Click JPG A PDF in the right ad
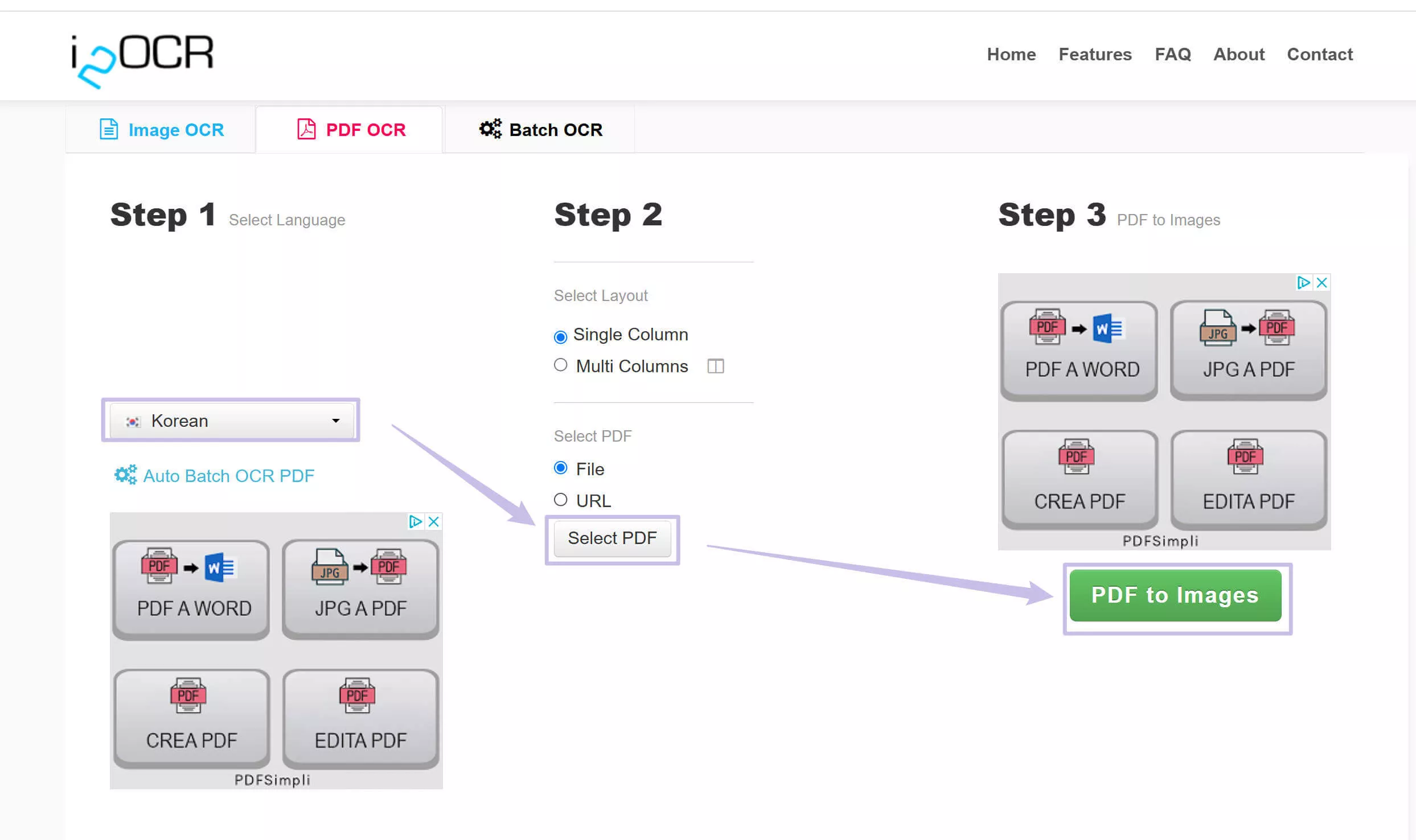This screenshot has width=1416, height=840. (1249, 350)
